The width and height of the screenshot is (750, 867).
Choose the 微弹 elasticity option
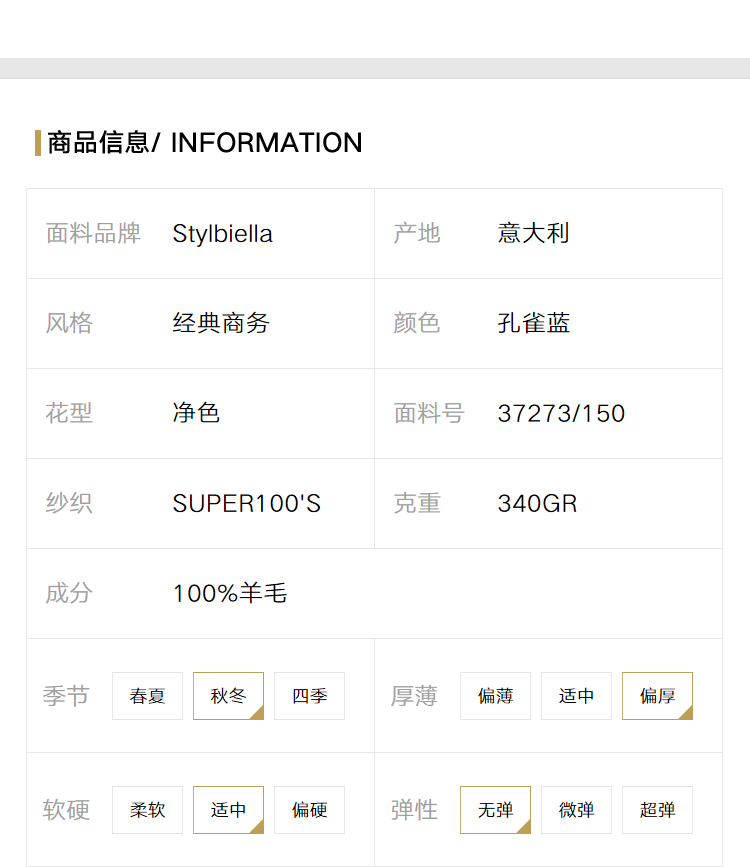(576, 809)
